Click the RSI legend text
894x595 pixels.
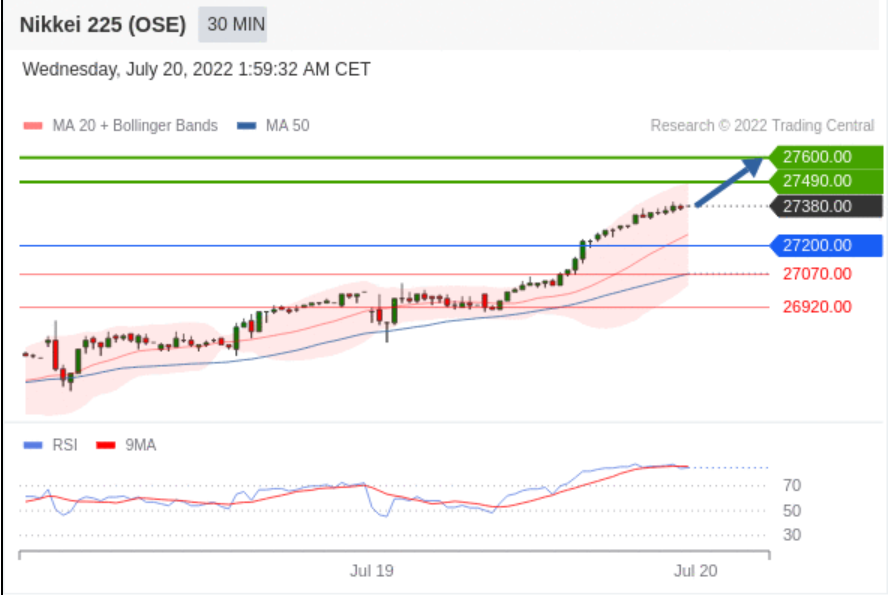click(x=64, y=445)
